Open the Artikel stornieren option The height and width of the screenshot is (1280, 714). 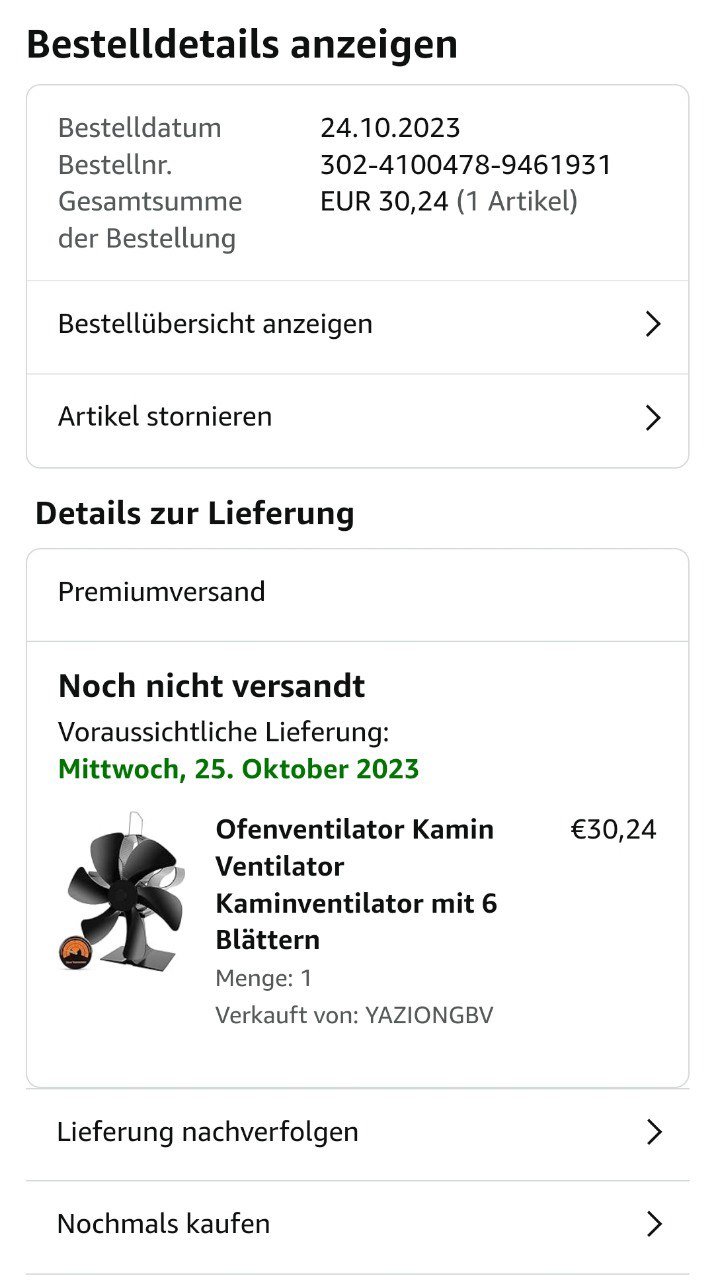[x=165, y=417]
